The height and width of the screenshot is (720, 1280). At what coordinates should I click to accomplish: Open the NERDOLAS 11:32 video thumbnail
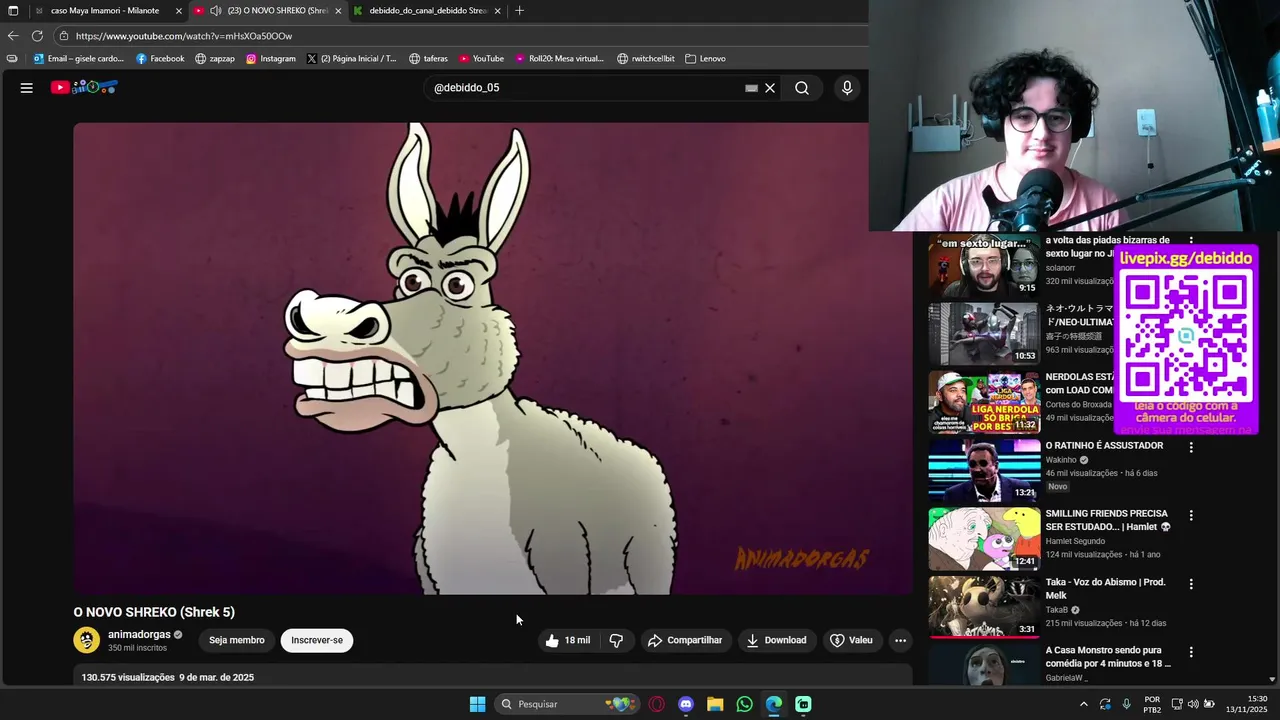coord(984,402)
